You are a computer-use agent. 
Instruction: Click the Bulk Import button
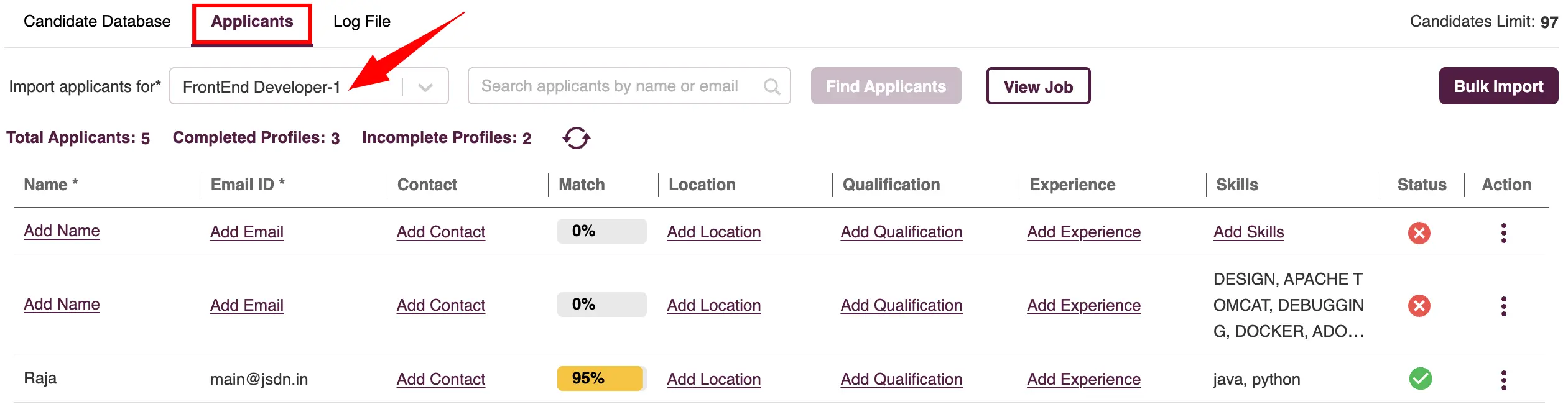(x=1498, y=86)
